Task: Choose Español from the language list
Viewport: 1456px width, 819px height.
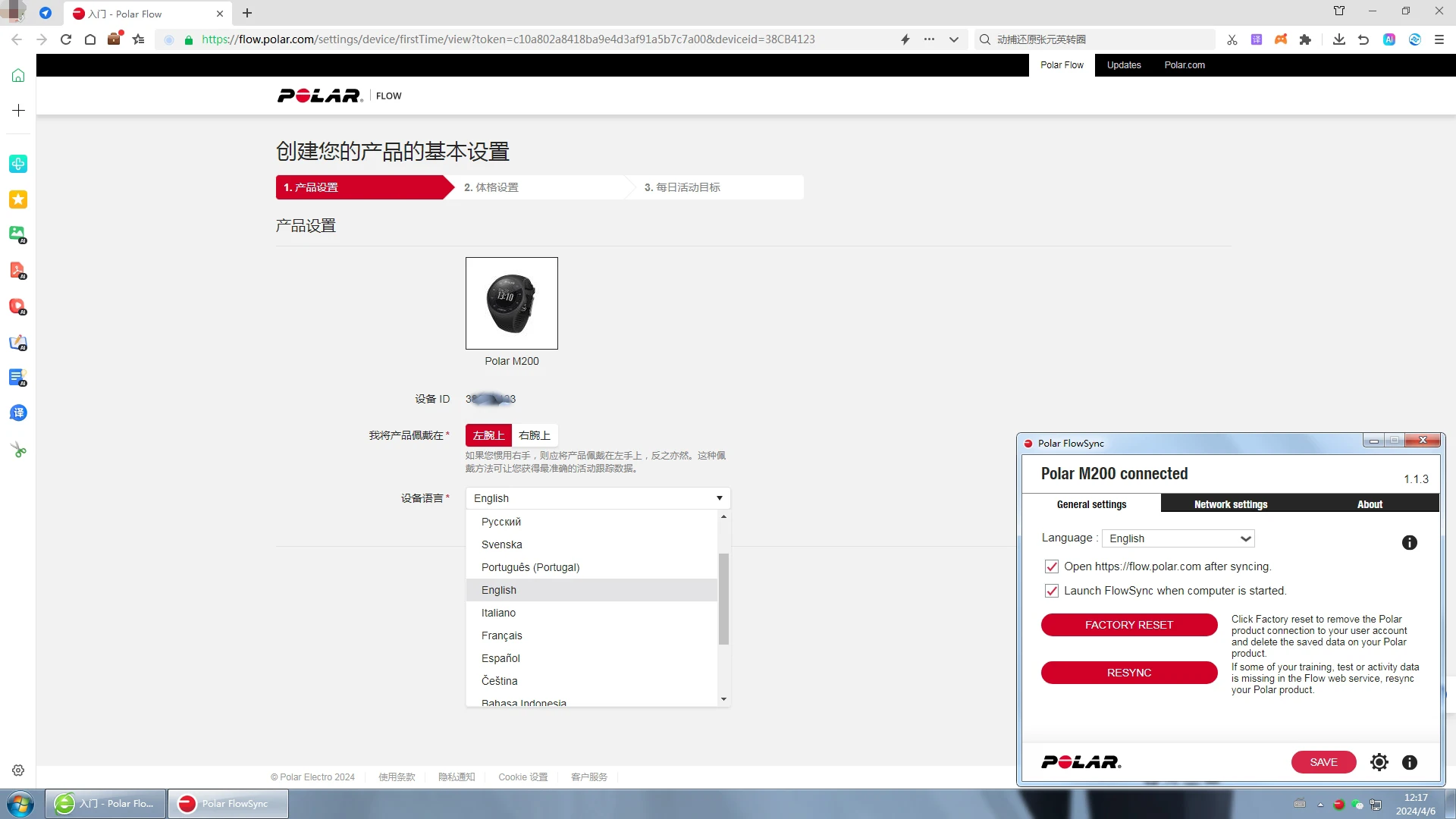Action: pyautogui.click(x=591, y=658)
